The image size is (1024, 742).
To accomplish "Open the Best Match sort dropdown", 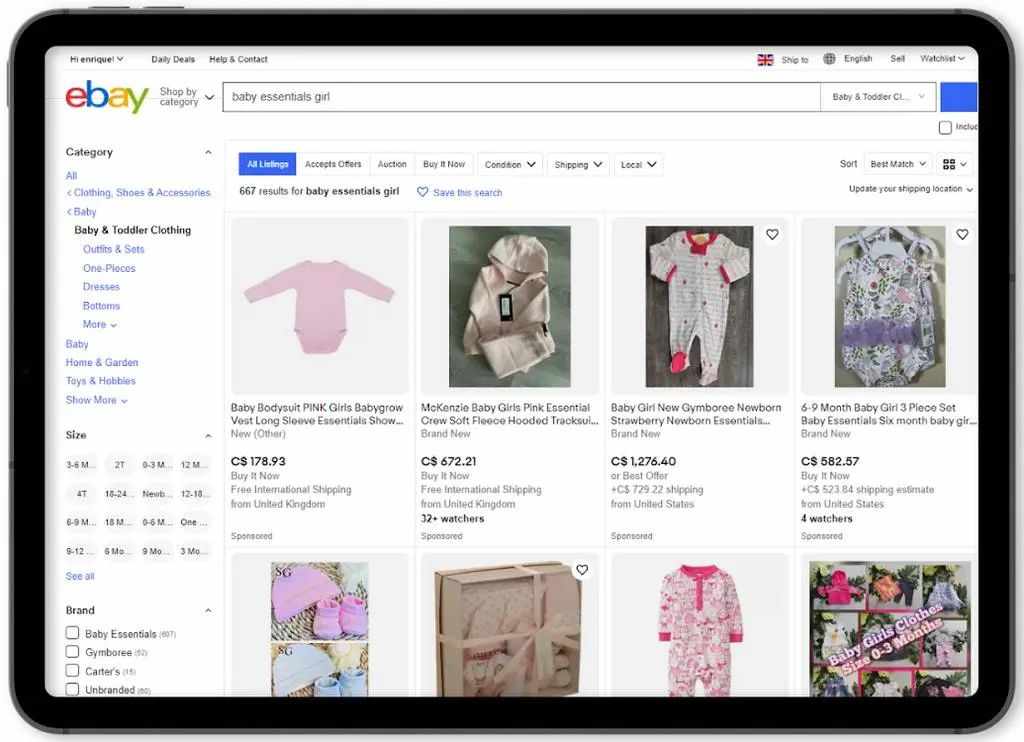I will (898, 164).
